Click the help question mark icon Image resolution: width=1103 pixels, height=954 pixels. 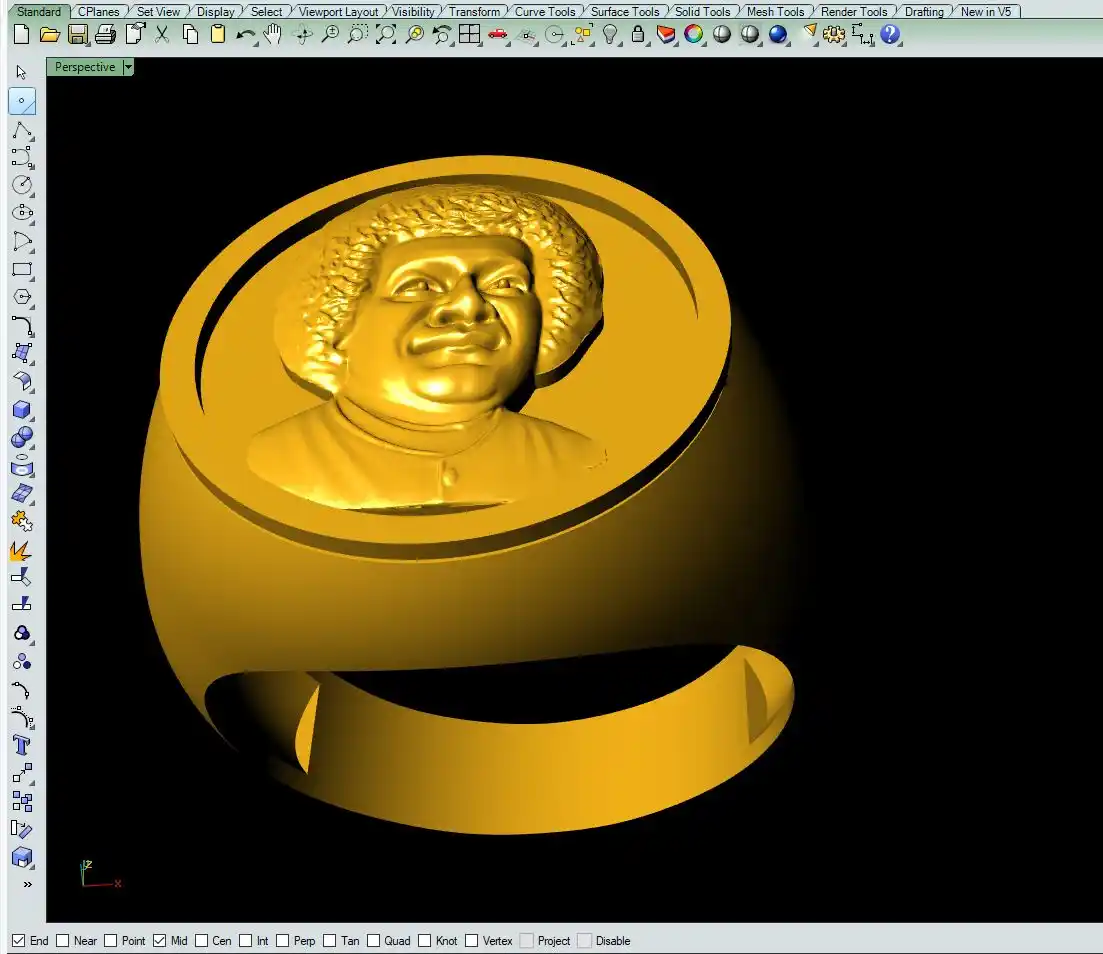(x=890, y=35)
